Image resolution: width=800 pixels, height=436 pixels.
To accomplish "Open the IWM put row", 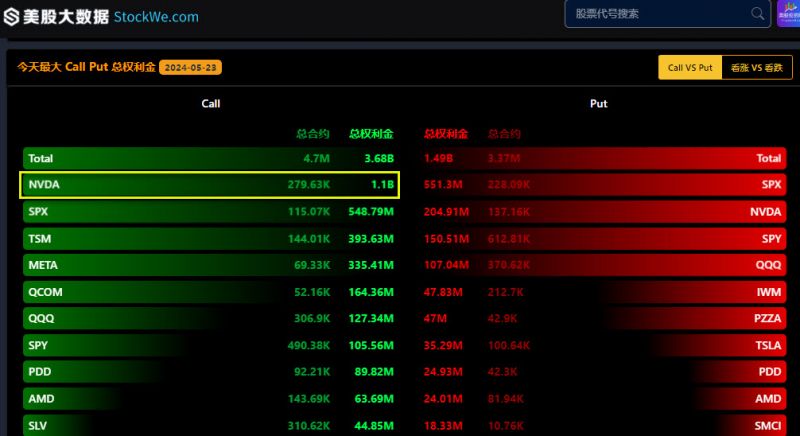I will (x=603, y=292).
